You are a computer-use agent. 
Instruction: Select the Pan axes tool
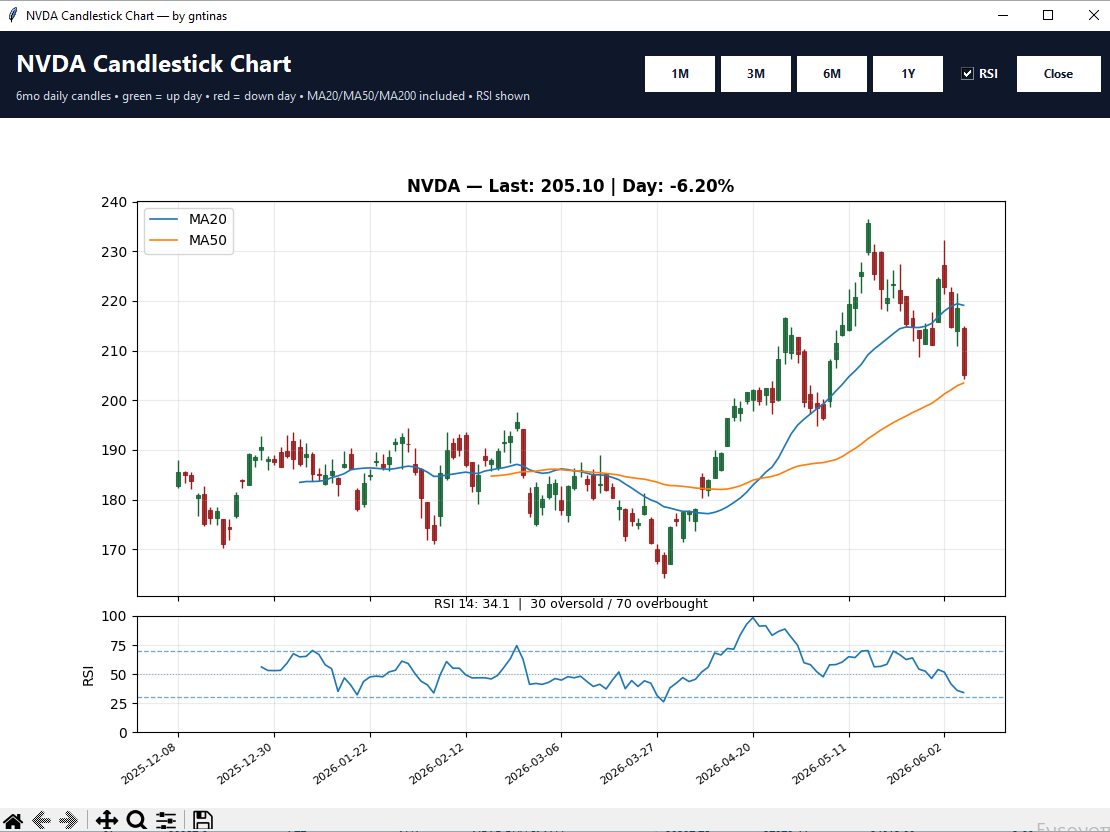pyautogui.click(x=106, y=820)
